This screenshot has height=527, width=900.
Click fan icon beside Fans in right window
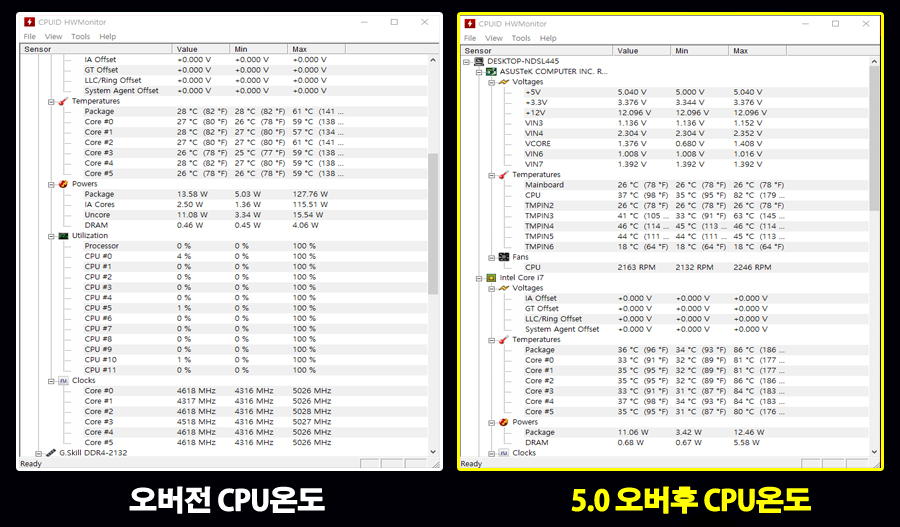(504, 257)
